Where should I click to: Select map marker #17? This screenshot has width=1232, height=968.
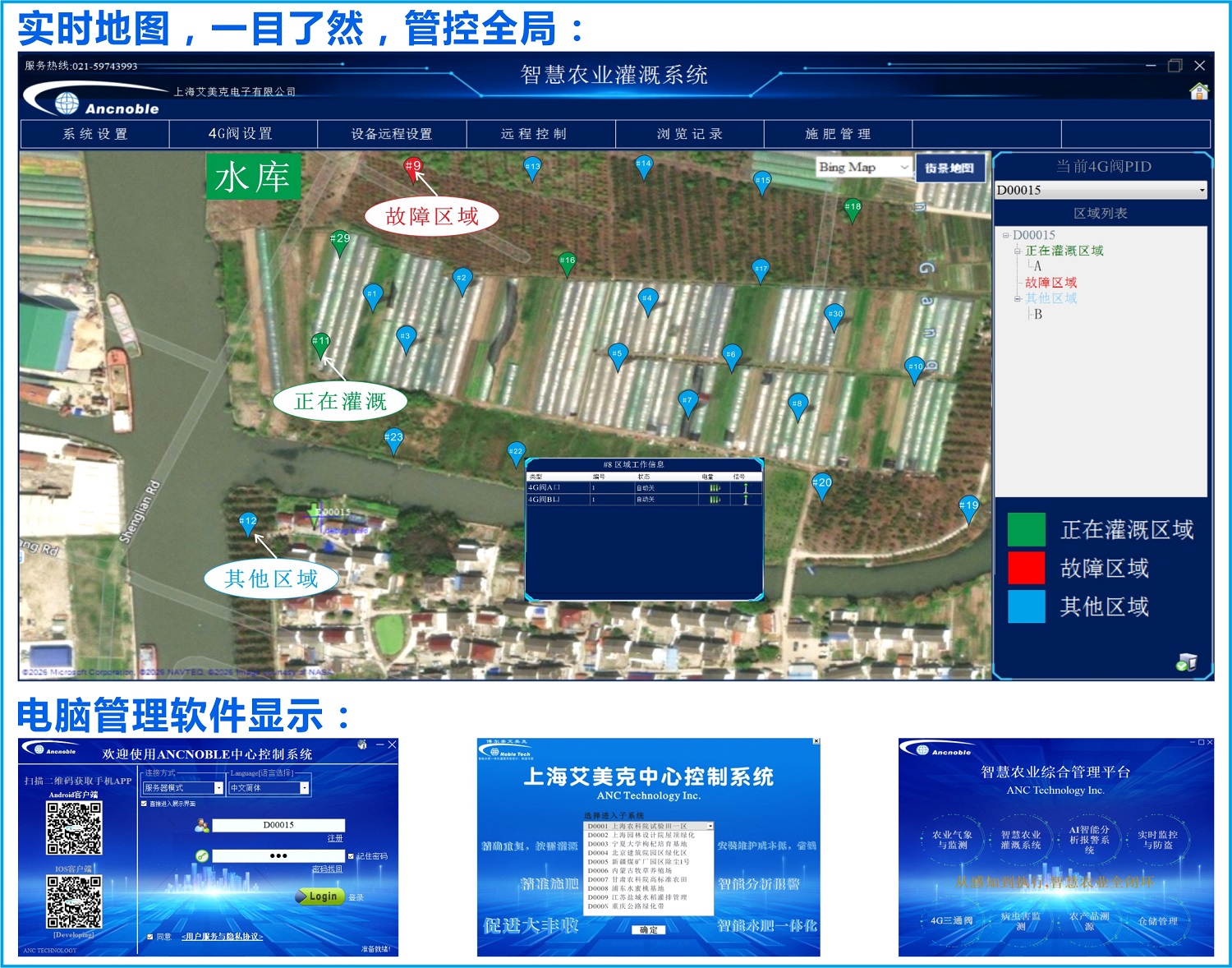pos(761,272)
